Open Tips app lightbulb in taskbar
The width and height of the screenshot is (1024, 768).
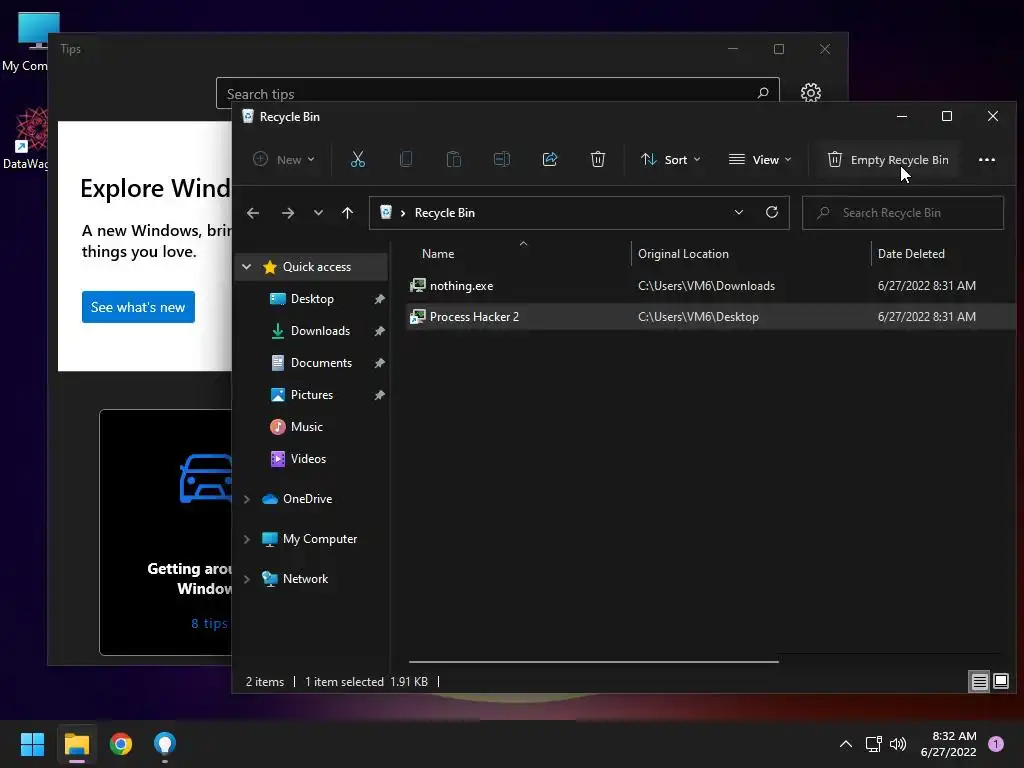click(165, 744)
